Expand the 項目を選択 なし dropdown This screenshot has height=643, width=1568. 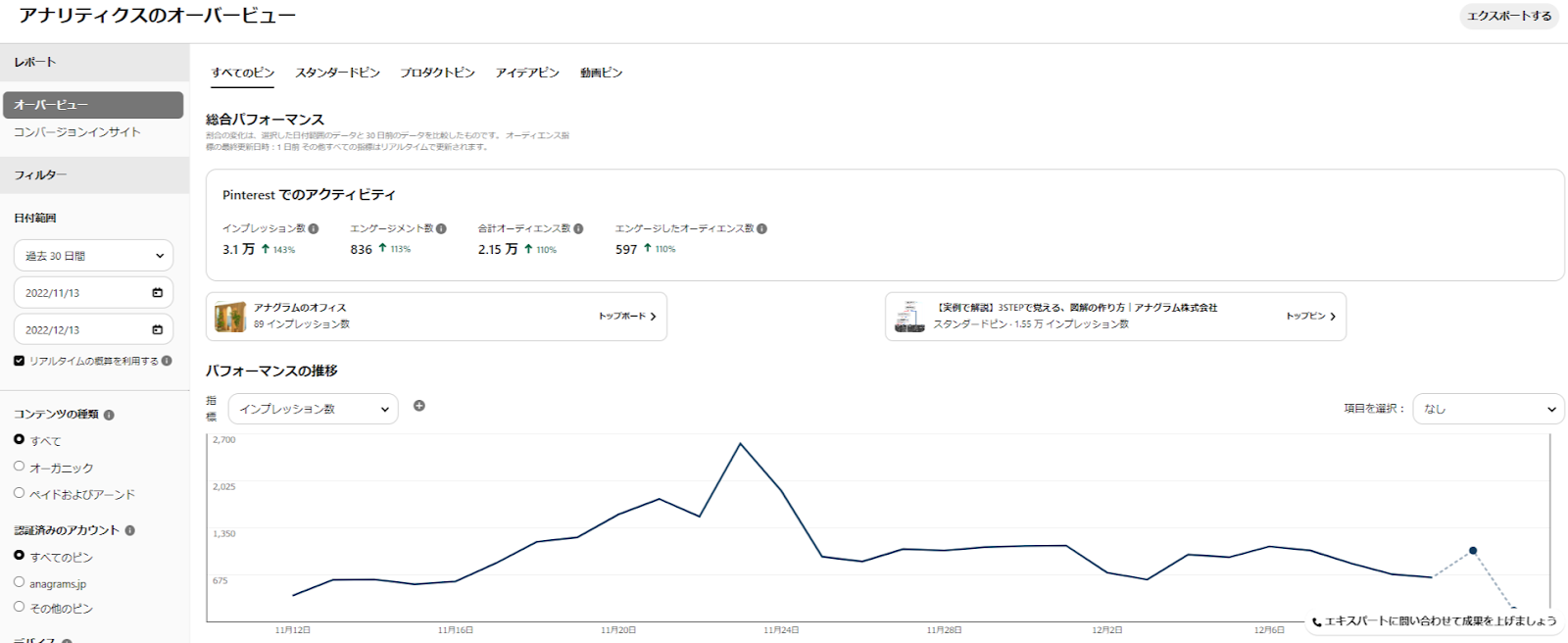point(1488,409)
